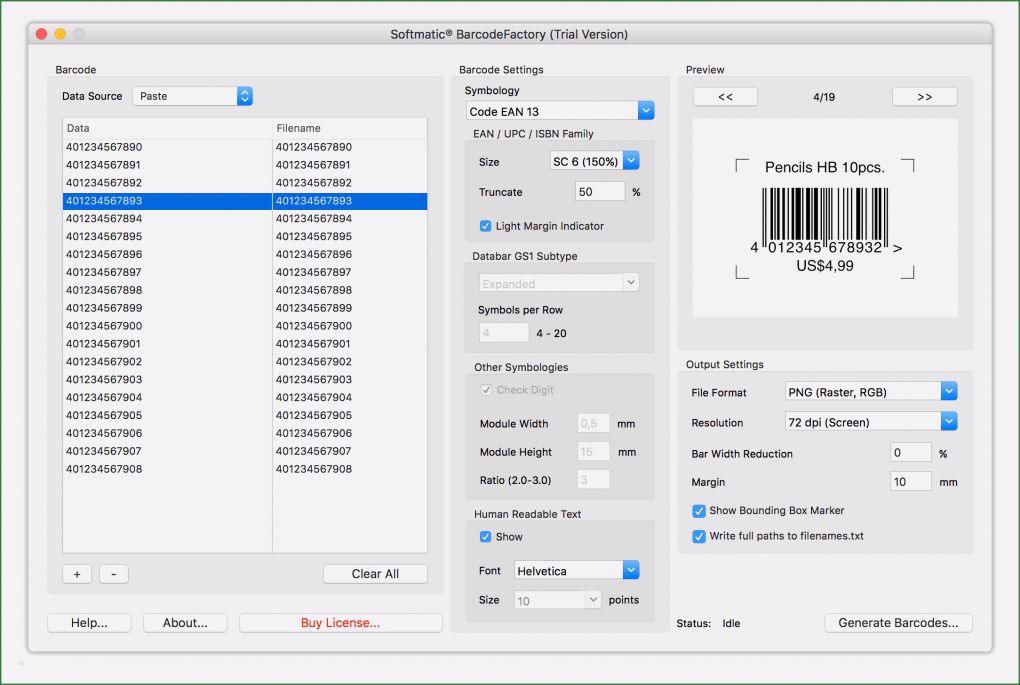Open the Resolution dropdown set to 72 dpi

click(869, 421)
